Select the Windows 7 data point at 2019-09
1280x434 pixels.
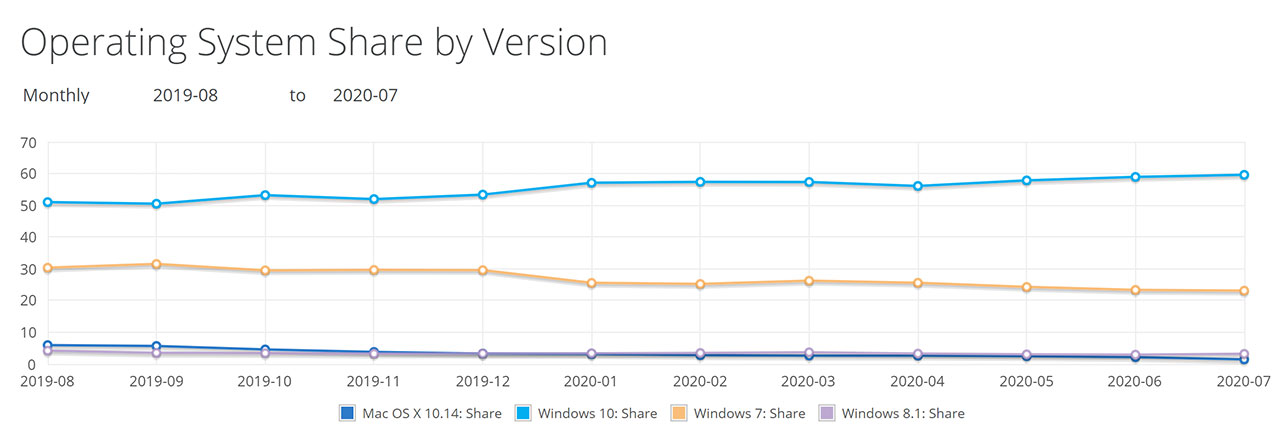(x=156, y=264)
